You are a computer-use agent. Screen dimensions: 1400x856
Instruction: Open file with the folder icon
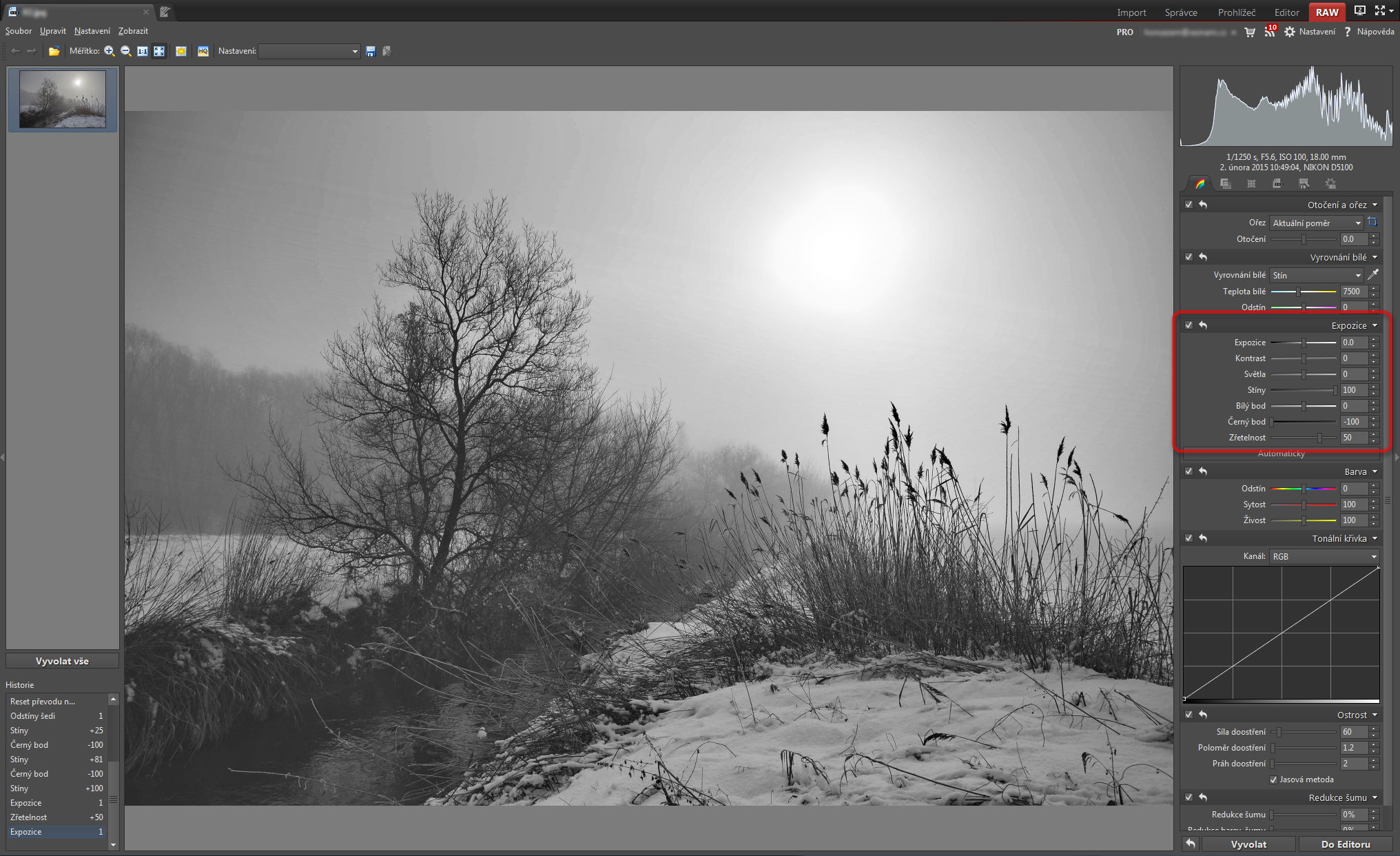[54, 51]
